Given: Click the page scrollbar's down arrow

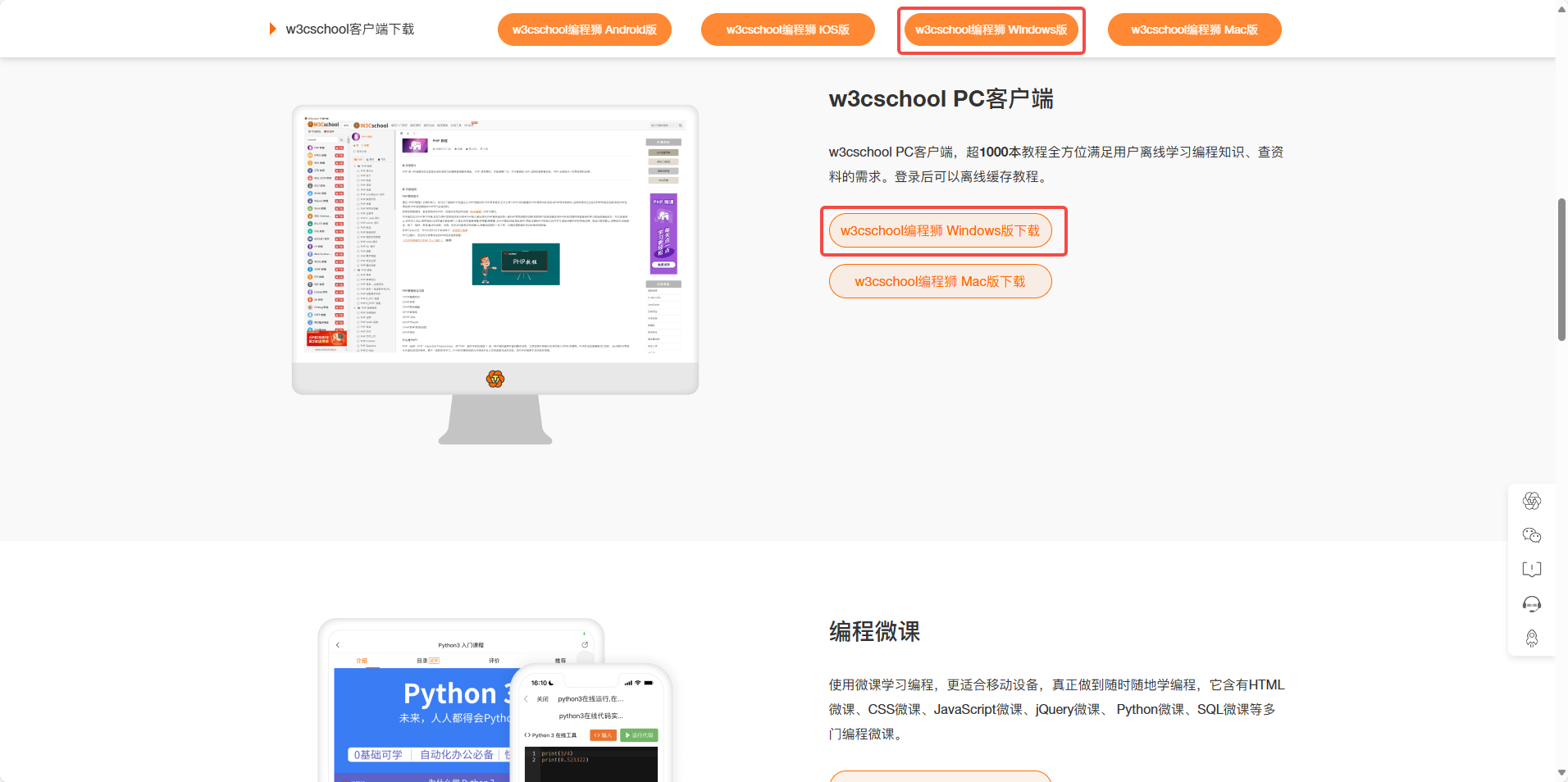Looking at the screenshot, I should pos(1561,773).
